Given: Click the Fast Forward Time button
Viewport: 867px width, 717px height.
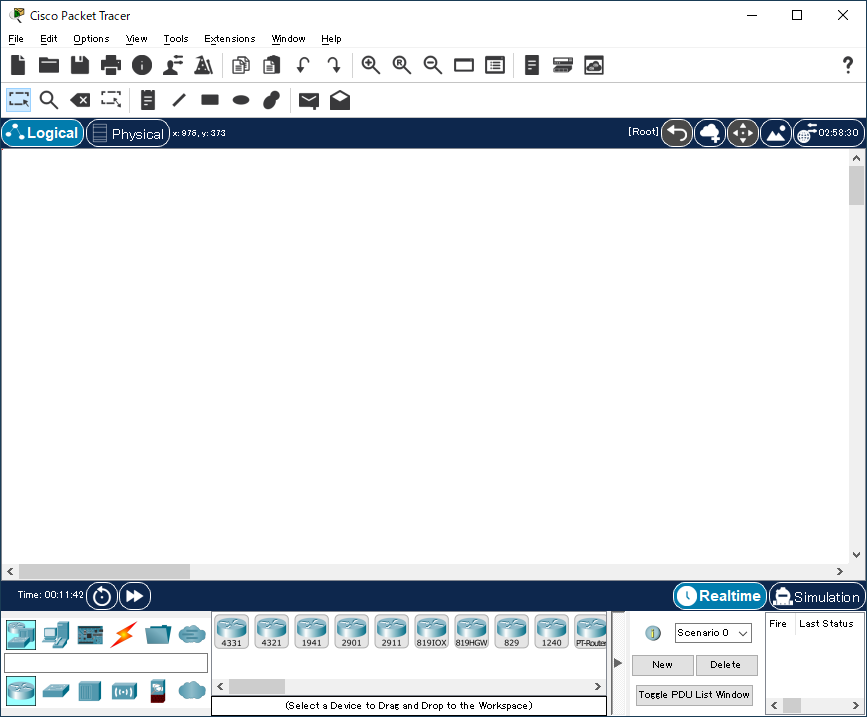Looking at the screenshot, I should tap(135, 596).
